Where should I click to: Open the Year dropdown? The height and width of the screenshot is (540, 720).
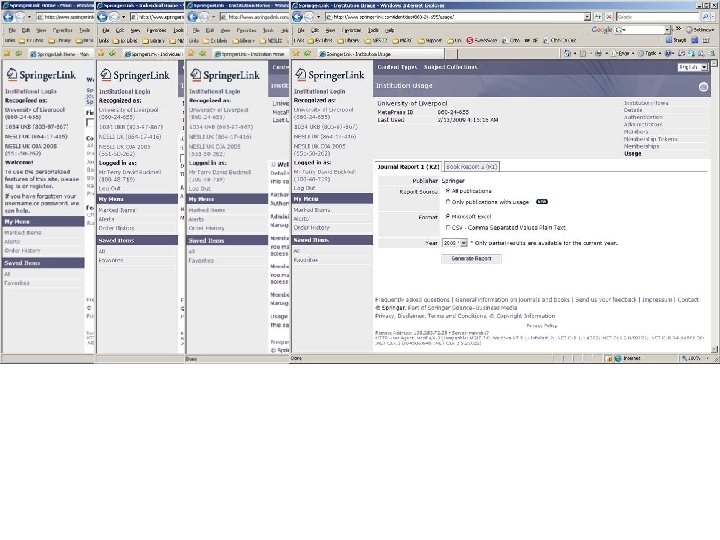(x=455, y=243)
